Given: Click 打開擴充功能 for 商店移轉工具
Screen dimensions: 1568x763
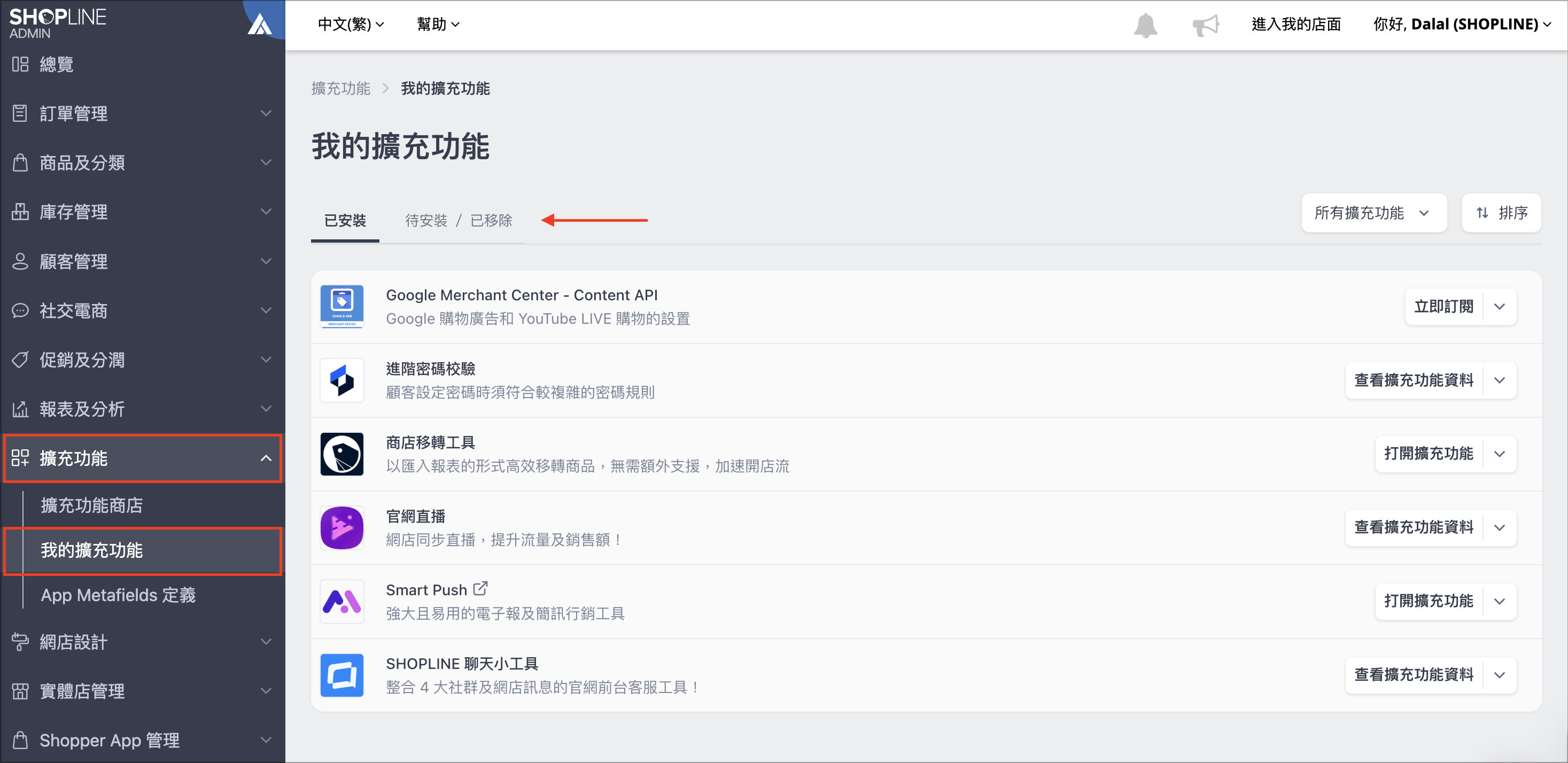Looking at the screenshot, I should point(1429,454).
